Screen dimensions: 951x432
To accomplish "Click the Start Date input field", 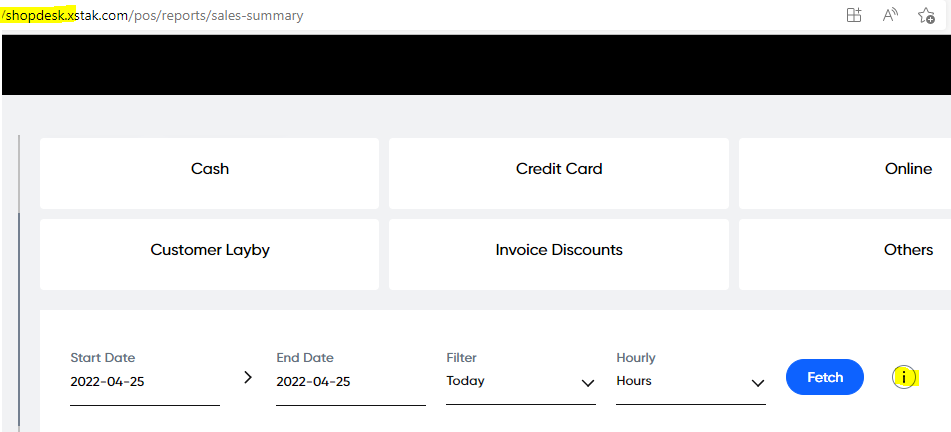I will tap(144, 382).
